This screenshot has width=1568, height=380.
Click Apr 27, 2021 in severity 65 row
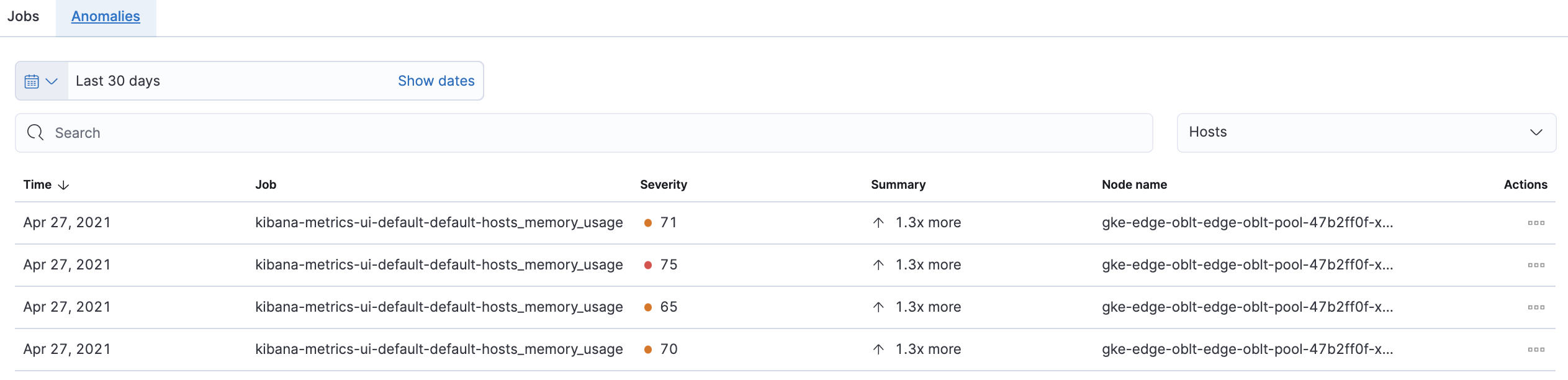click(x=67, y=307)
